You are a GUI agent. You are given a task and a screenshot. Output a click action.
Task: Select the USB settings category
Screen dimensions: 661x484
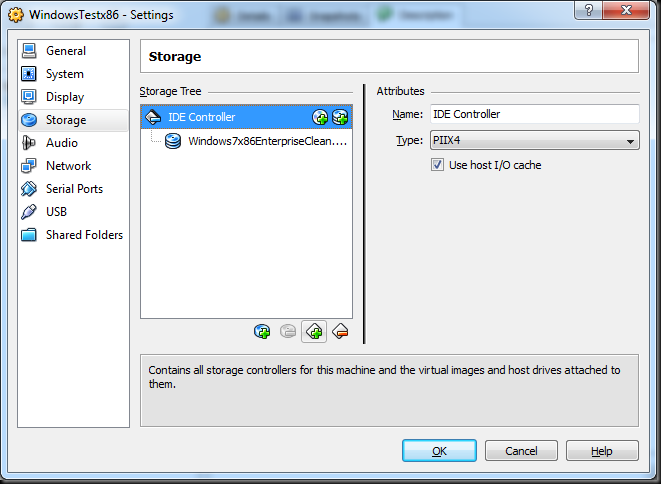56,212
